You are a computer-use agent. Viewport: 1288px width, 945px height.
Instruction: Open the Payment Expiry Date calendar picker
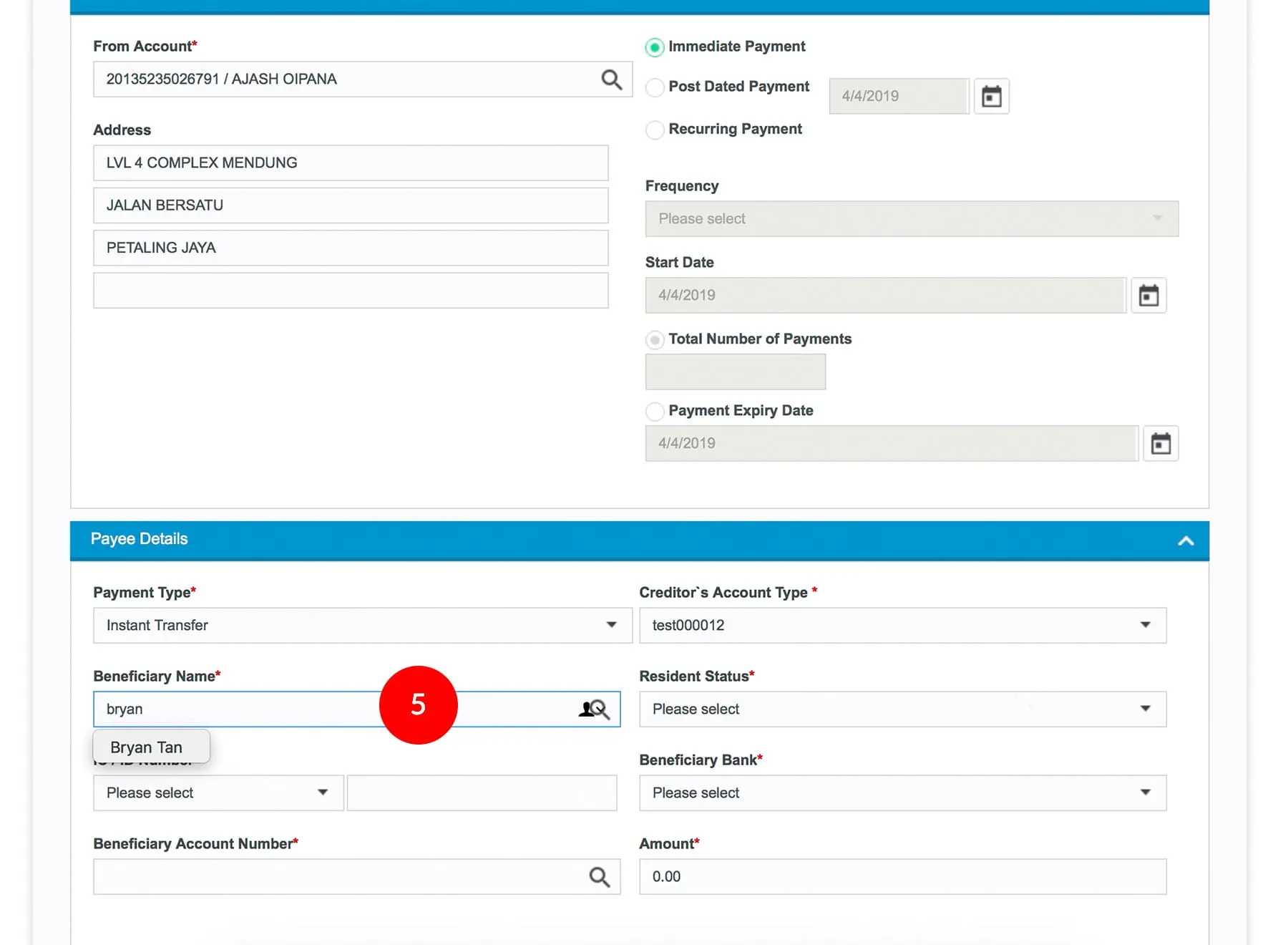[1160, 444]
